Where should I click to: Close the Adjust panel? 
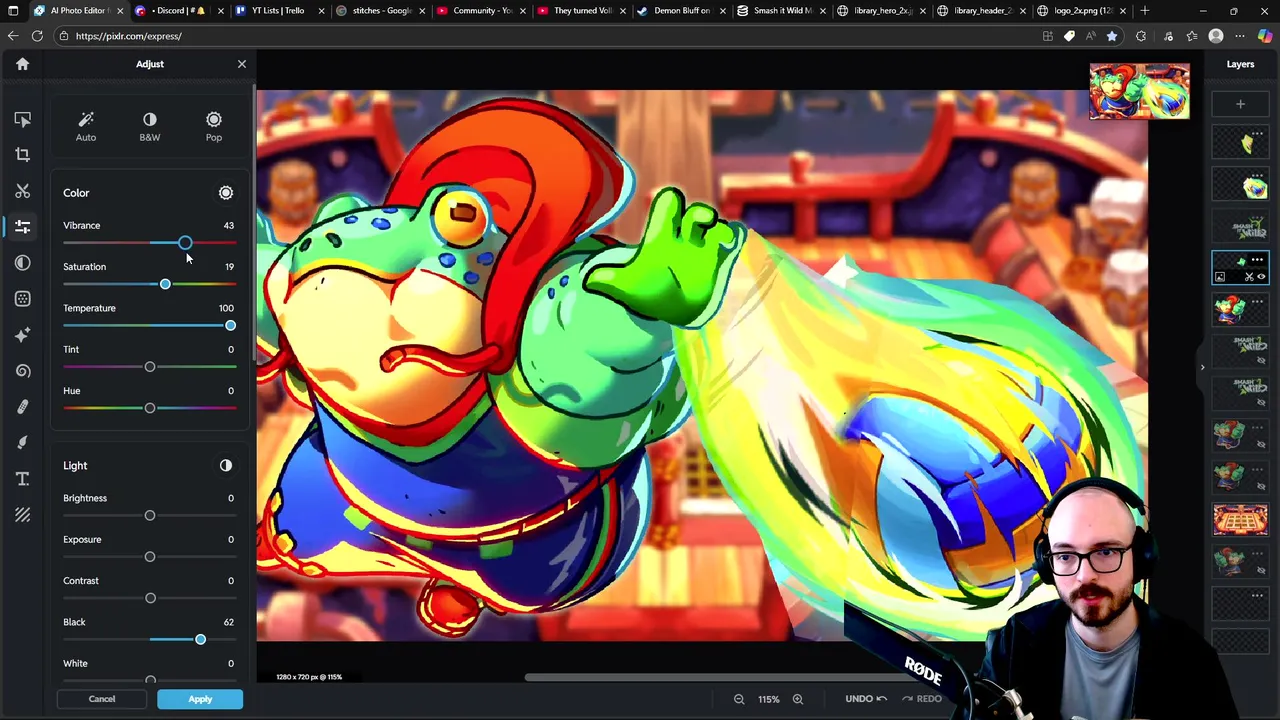point(241,64)
